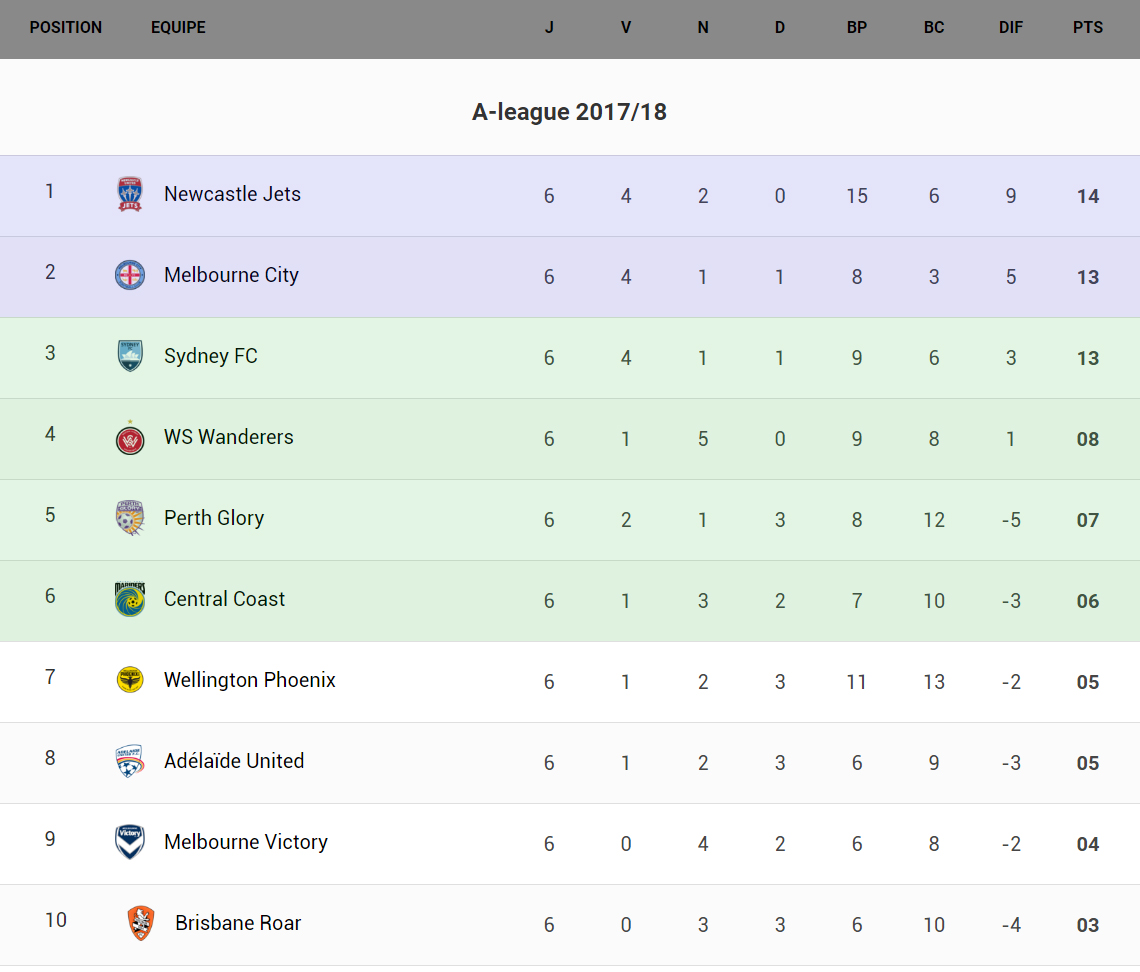Screen dimensions: 1140x972
Task: Click the Central Coast Mariners emblem
Action: 130,599
